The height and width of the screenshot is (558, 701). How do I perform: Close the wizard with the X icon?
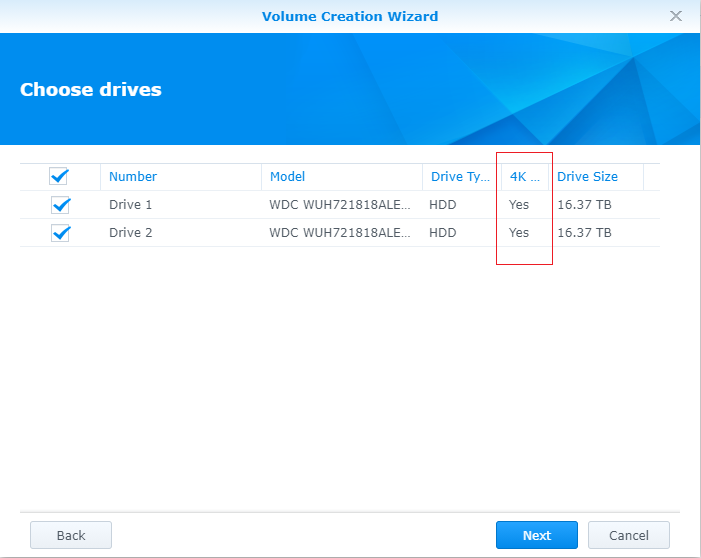coord(676,16)
